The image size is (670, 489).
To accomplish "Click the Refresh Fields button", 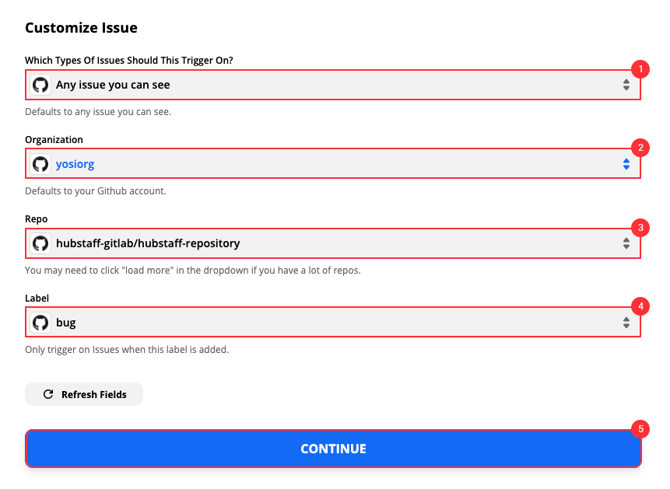I will (84, 395).
